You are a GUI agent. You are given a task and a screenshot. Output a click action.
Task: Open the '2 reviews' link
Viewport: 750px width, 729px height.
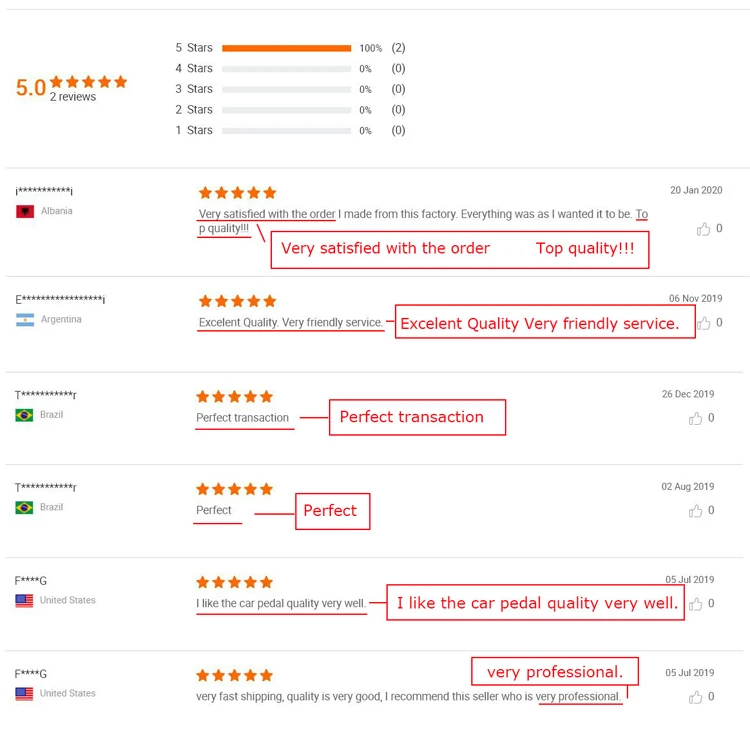tap(73, 97)
